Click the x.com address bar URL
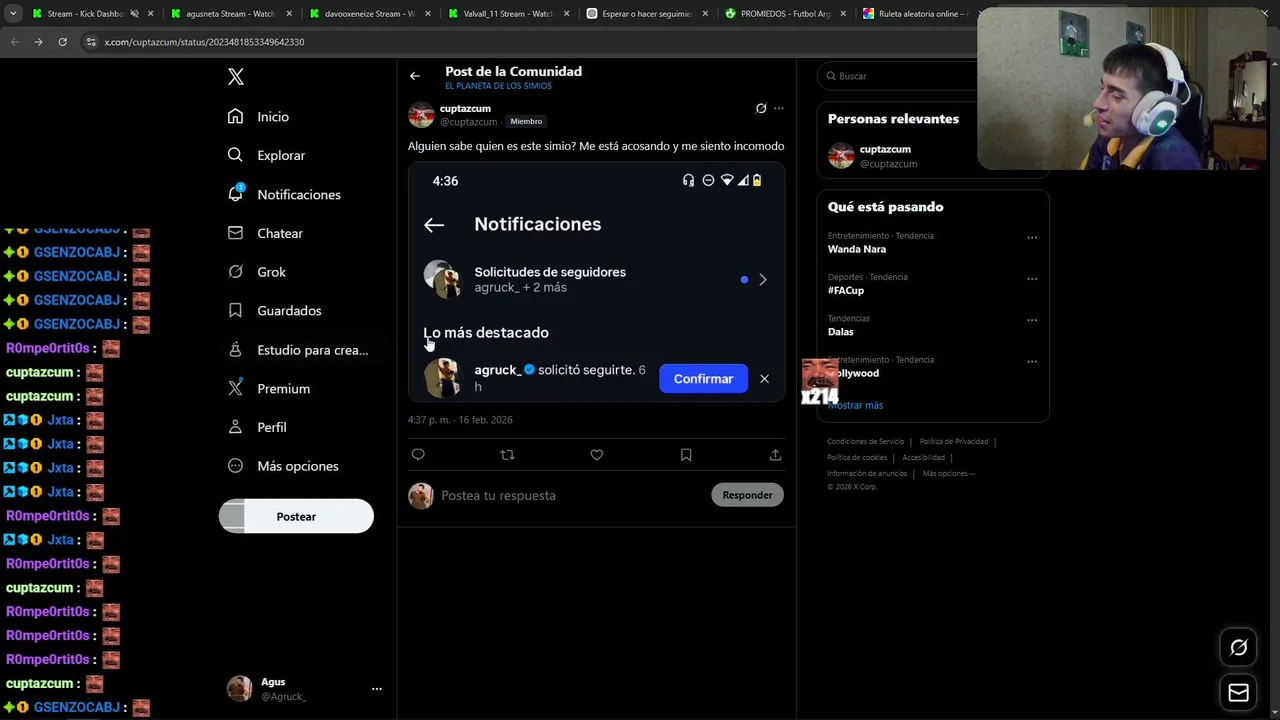The height and width of the screenshot is (720, 1280). (x=204, y=42)
